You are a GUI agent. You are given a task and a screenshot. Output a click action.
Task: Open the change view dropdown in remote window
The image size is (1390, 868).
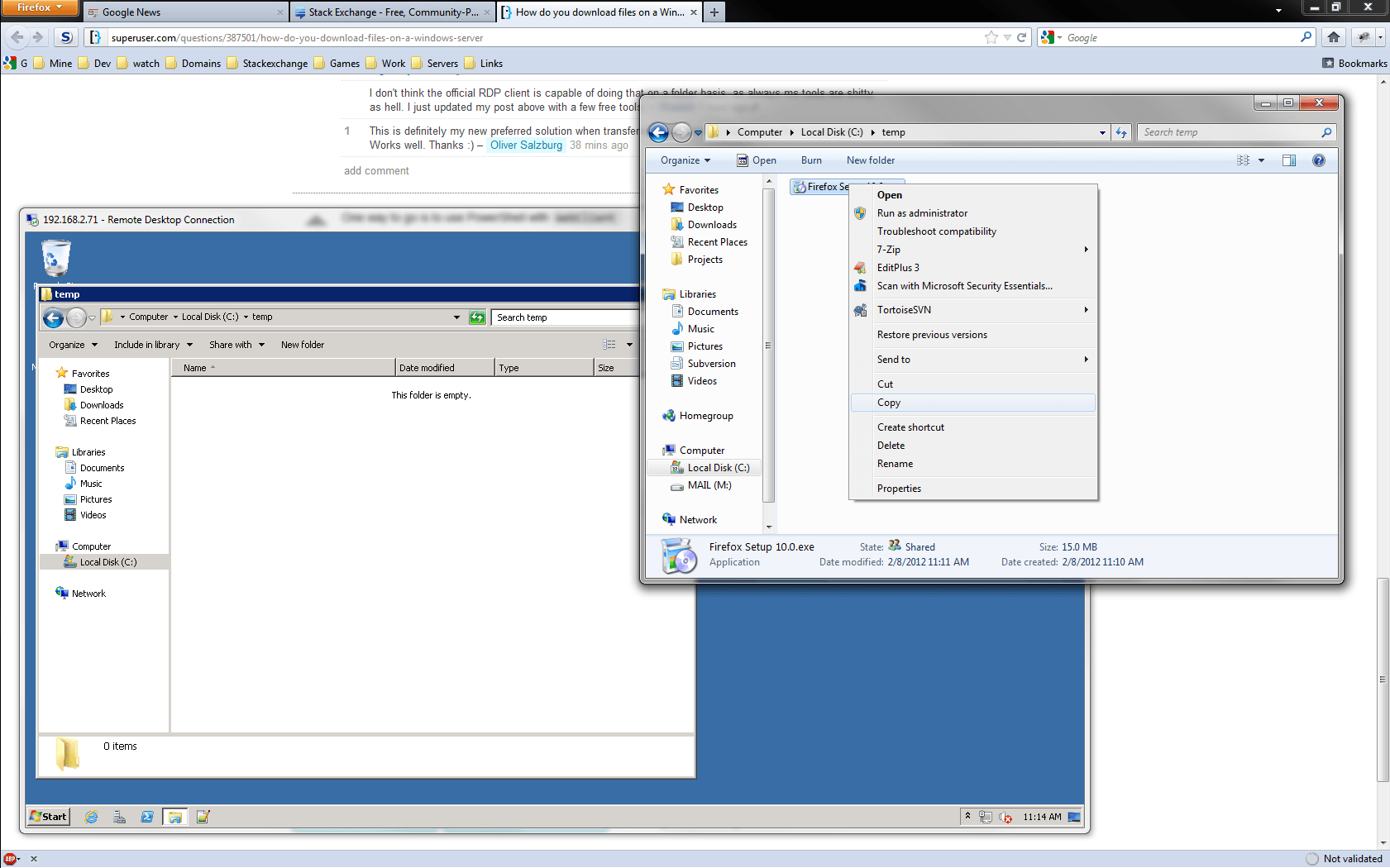[629, 345]
